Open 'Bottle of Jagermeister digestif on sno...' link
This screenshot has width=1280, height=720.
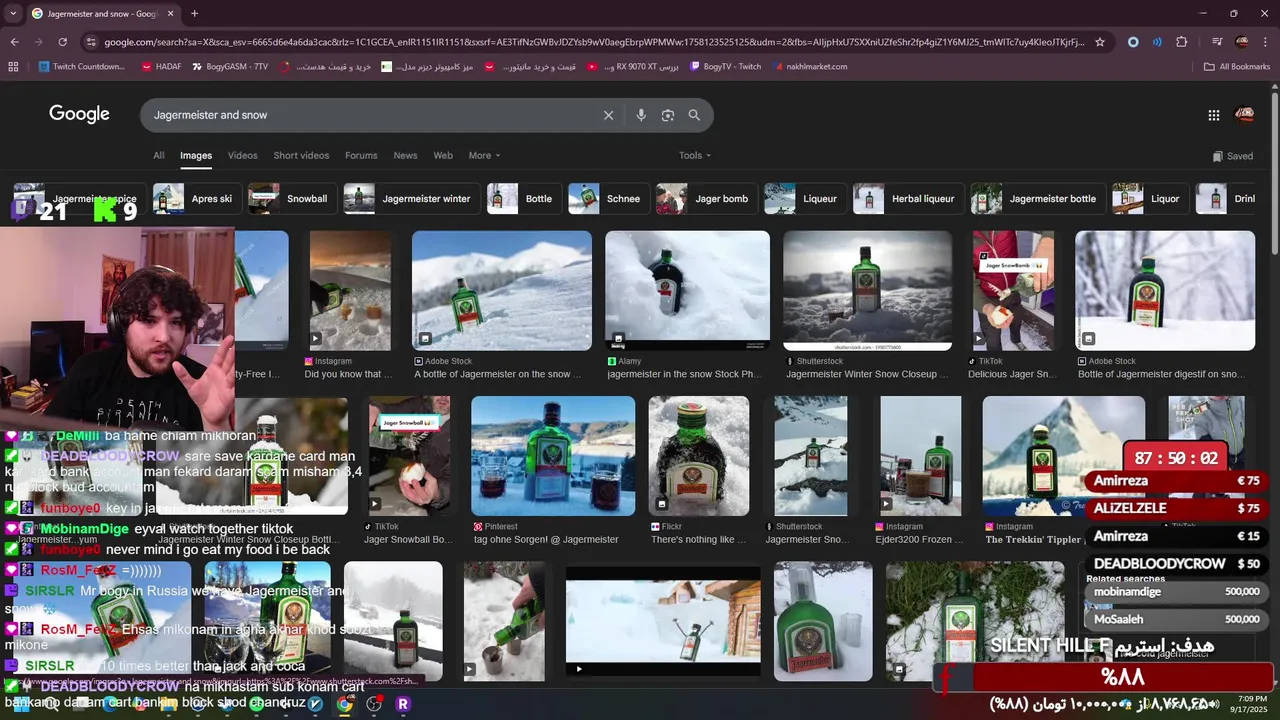[1160, 375]
